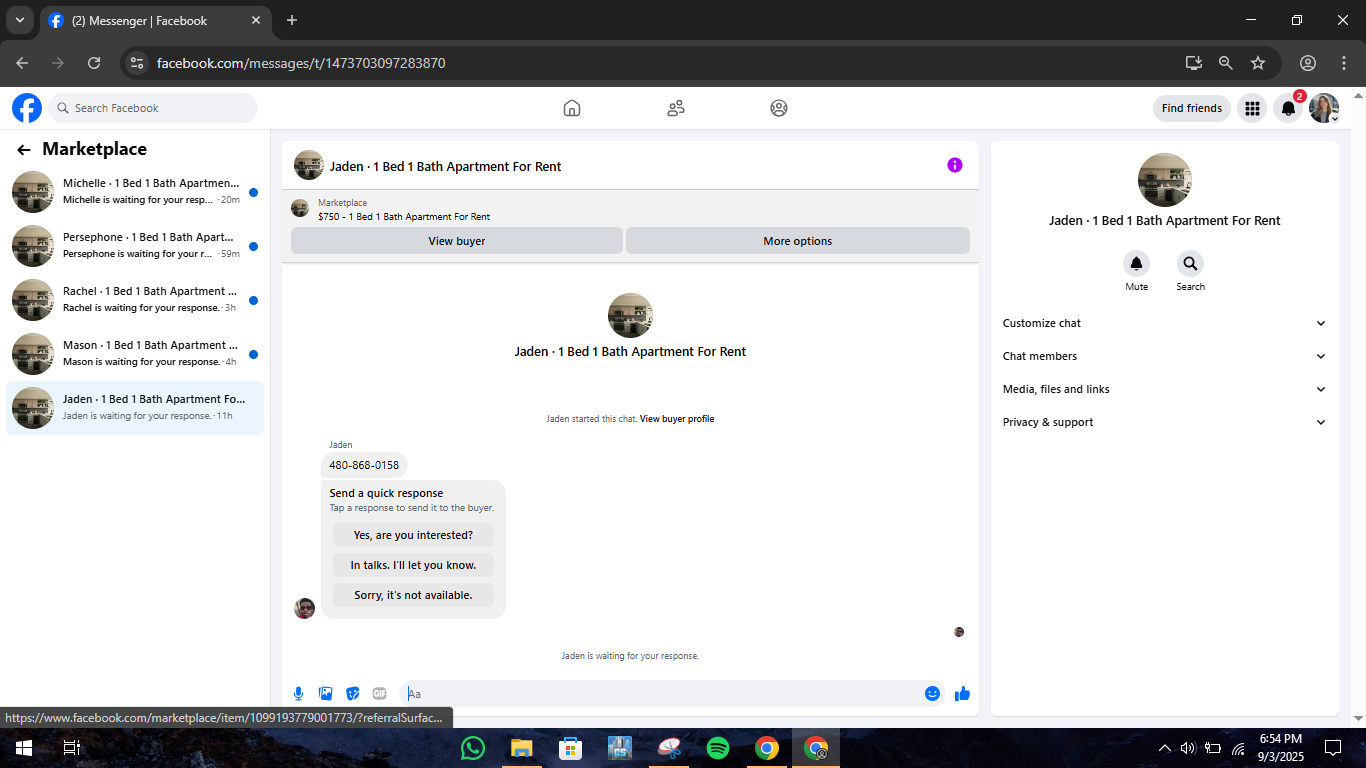Screen dimensions: 1366x768
Task: Click the large listing photo in info panel
Action: pyautogui.click(x=1165, y=180)
